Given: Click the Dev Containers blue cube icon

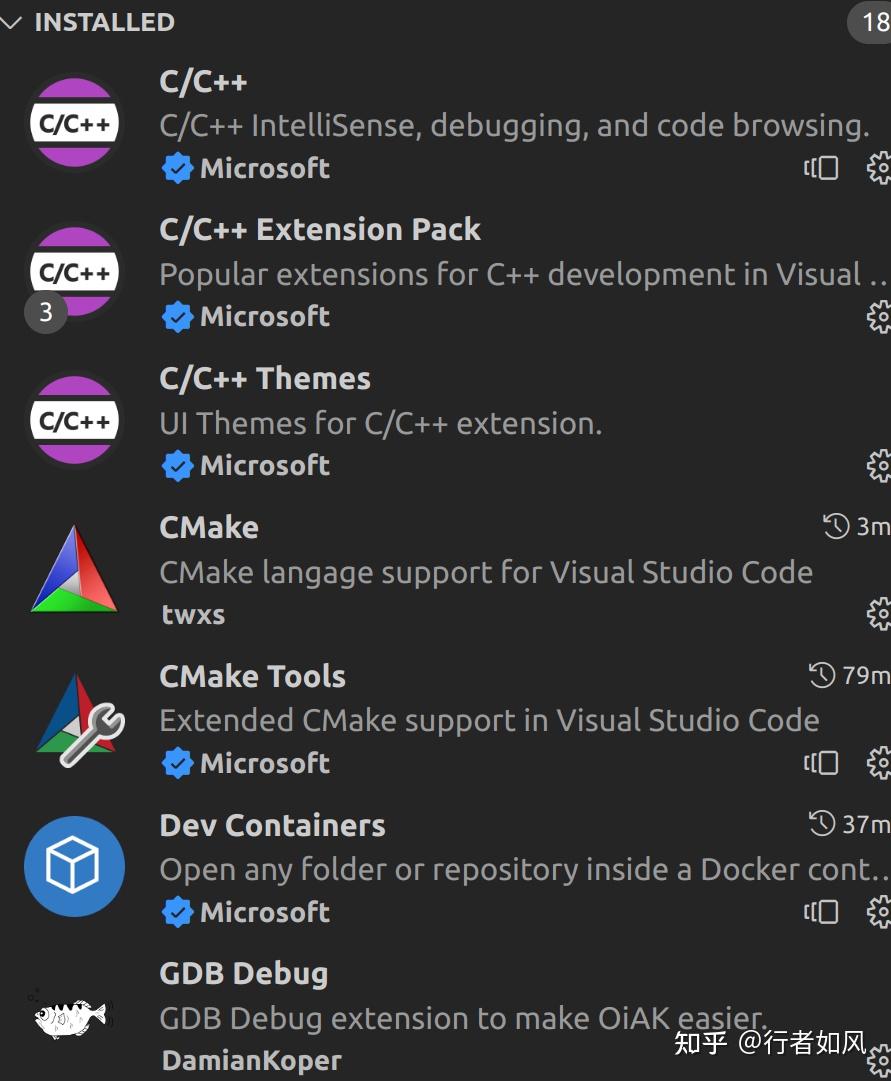Looking at the screenshot, I should coord(74,867).
